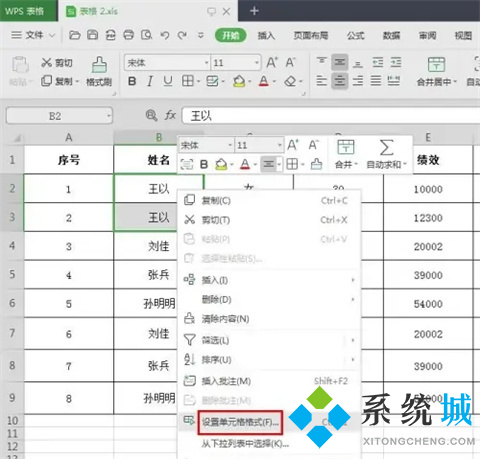Open the ribbon font name dropdown
This screenshot has width=480, height=459.
point(206,63)
